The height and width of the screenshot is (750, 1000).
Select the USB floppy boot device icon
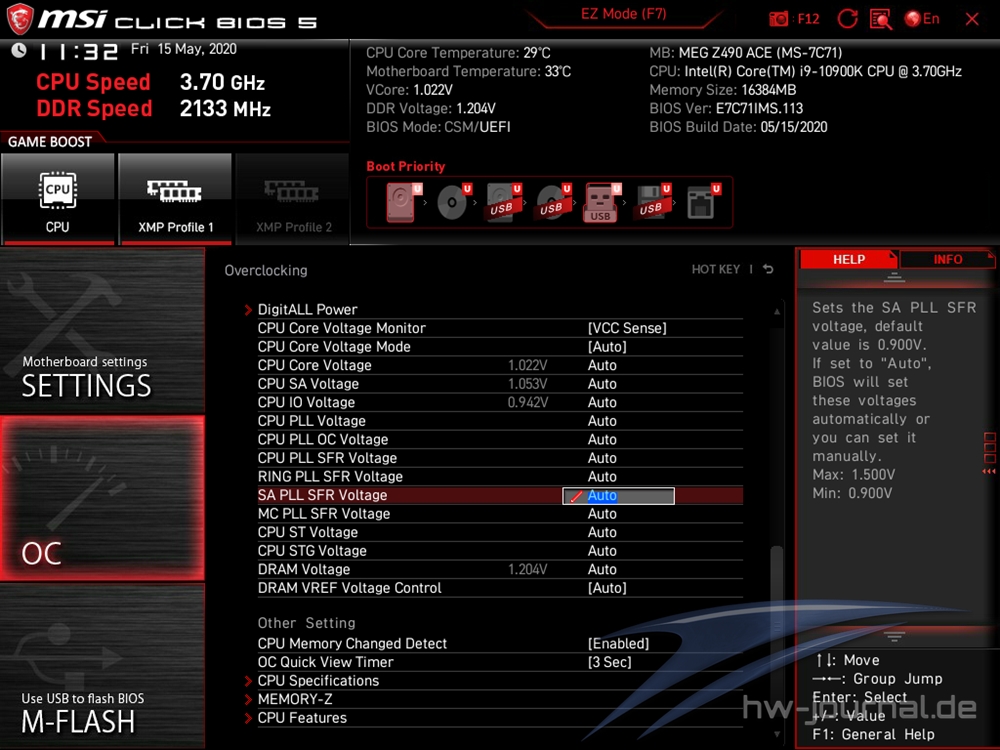[x=652, y=202]
